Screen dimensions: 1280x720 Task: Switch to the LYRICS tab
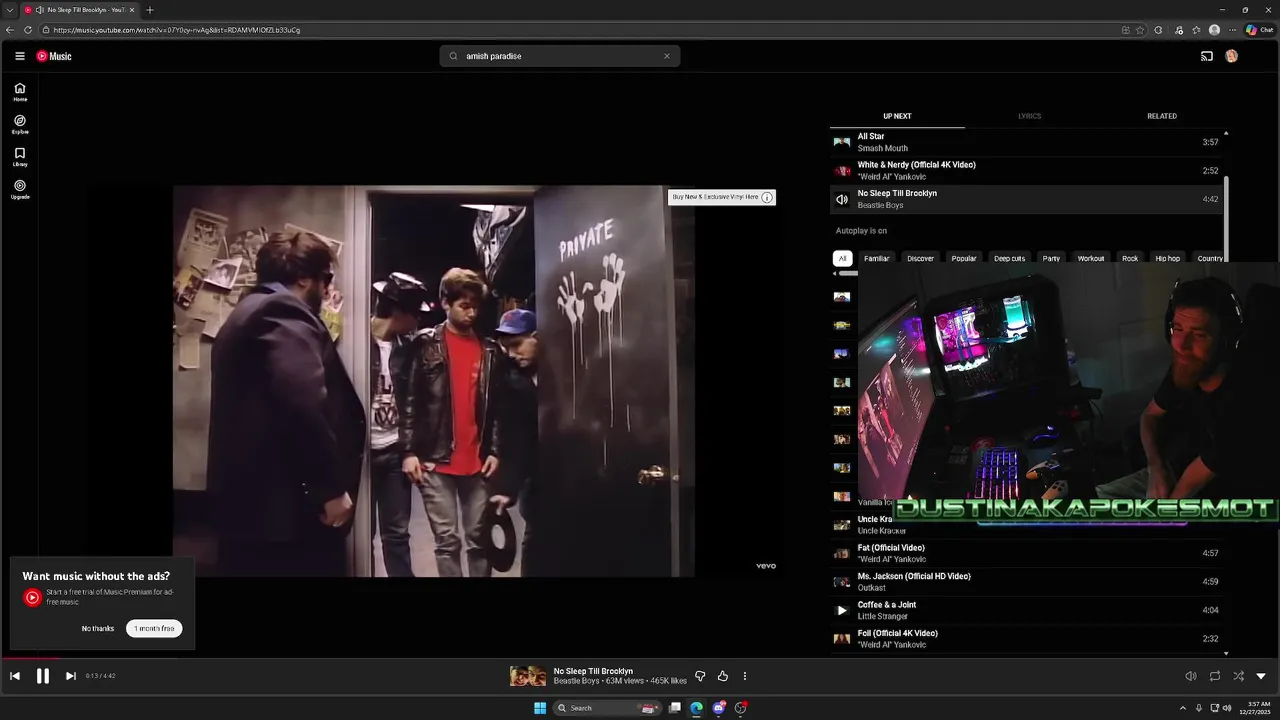1029,116
